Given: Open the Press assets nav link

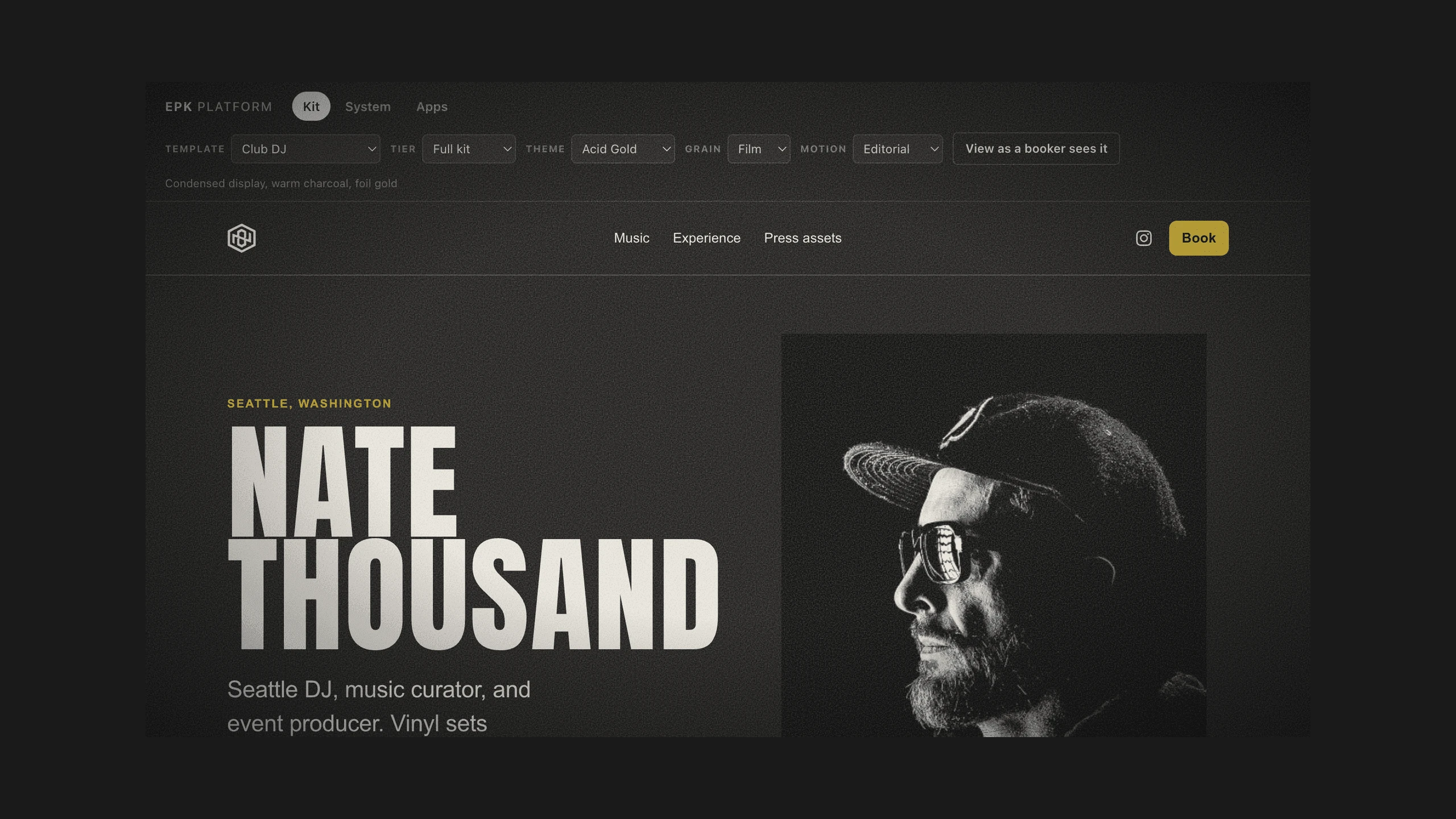Looking at the screenshot, I should [x=803, y=238].
